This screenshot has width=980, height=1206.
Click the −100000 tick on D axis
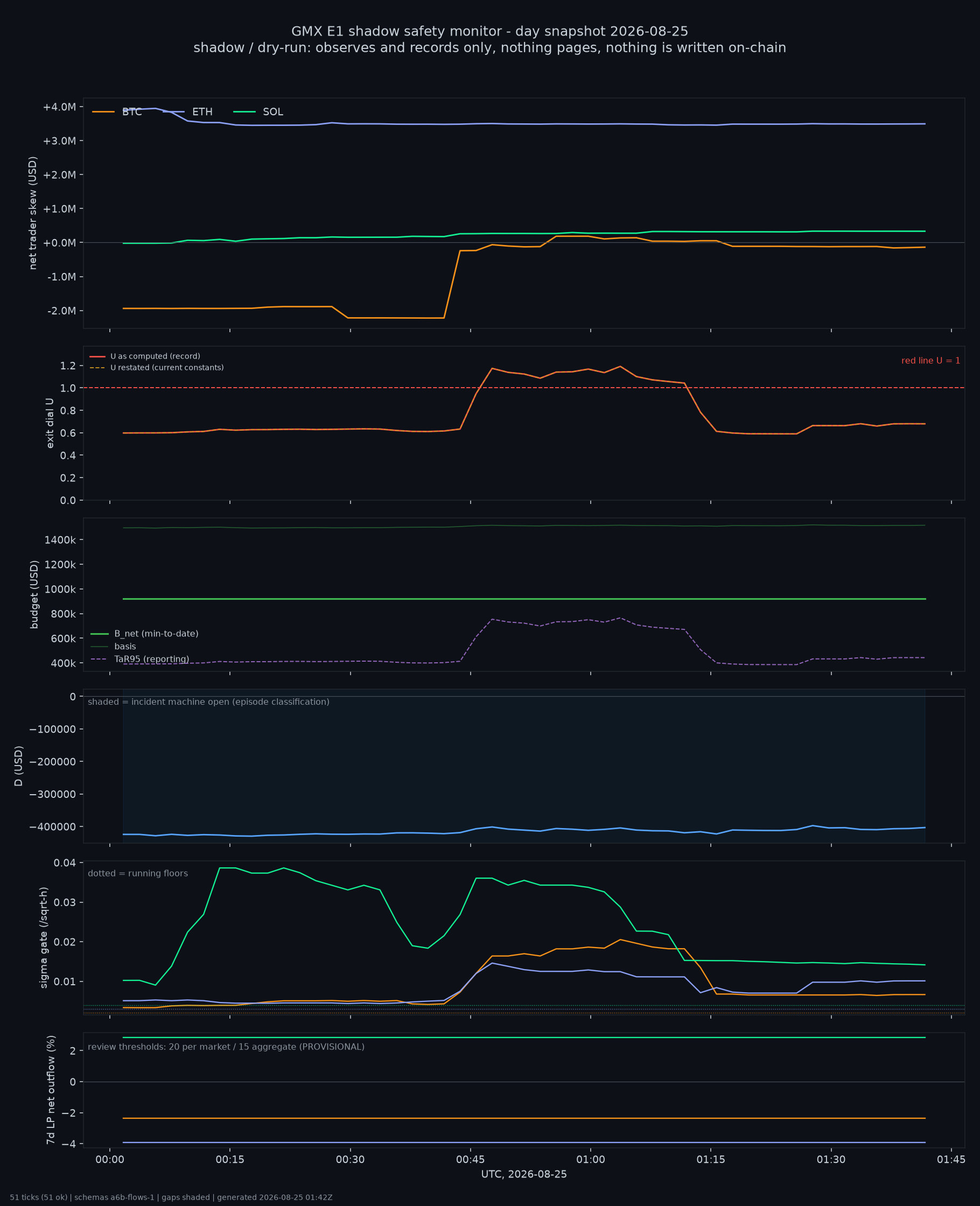[x=53, y=729]
